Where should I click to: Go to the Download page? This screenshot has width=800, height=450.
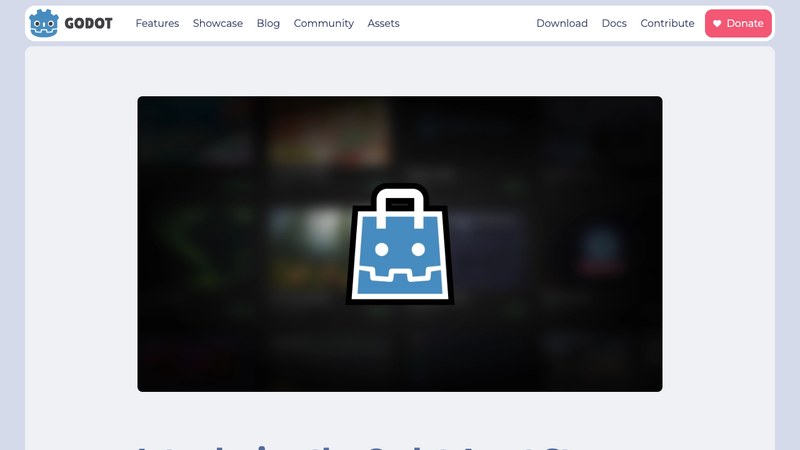[x=562, y=23]
